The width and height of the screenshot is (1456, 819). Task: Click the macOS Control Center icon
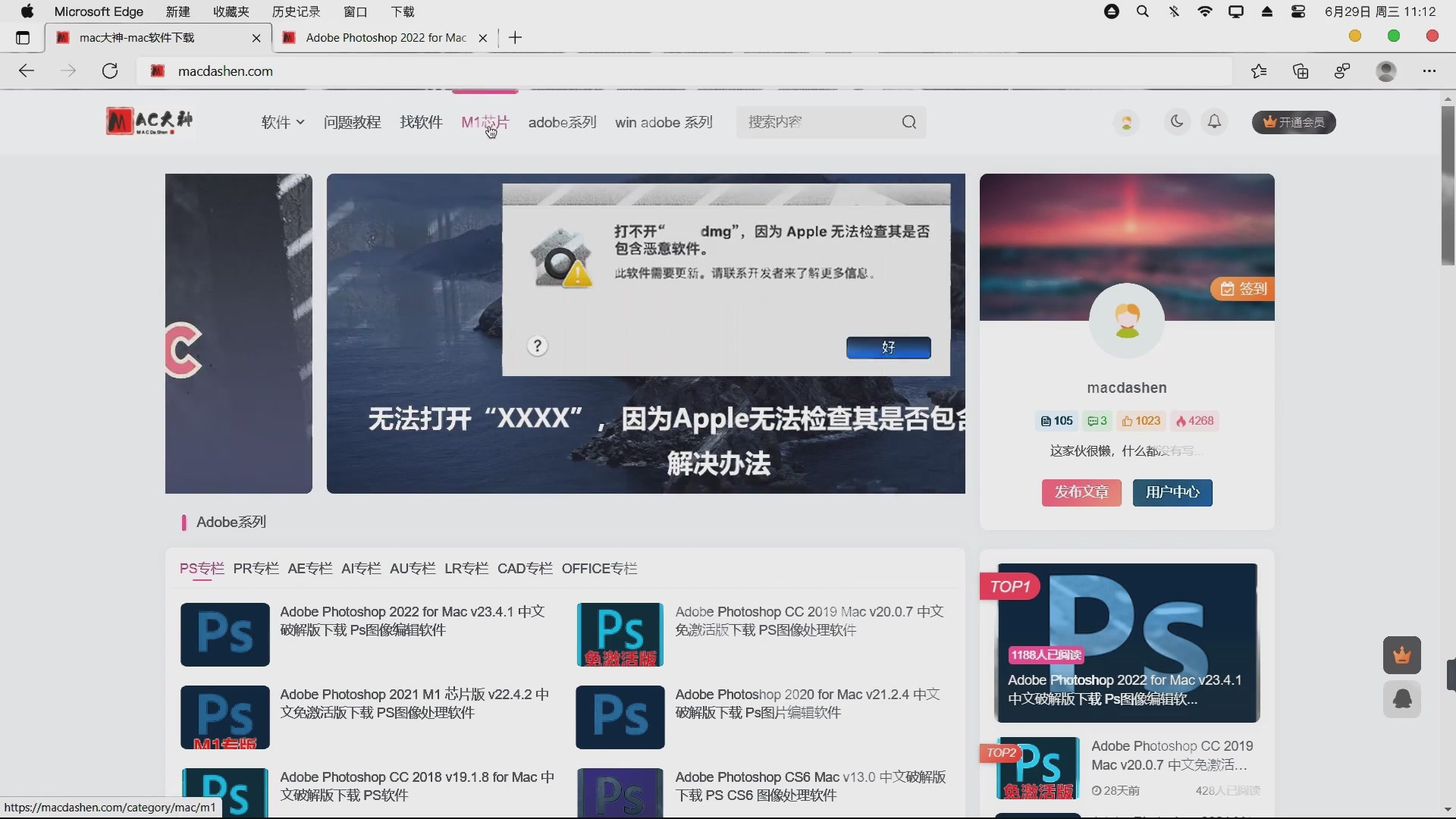coord(1298,11)
